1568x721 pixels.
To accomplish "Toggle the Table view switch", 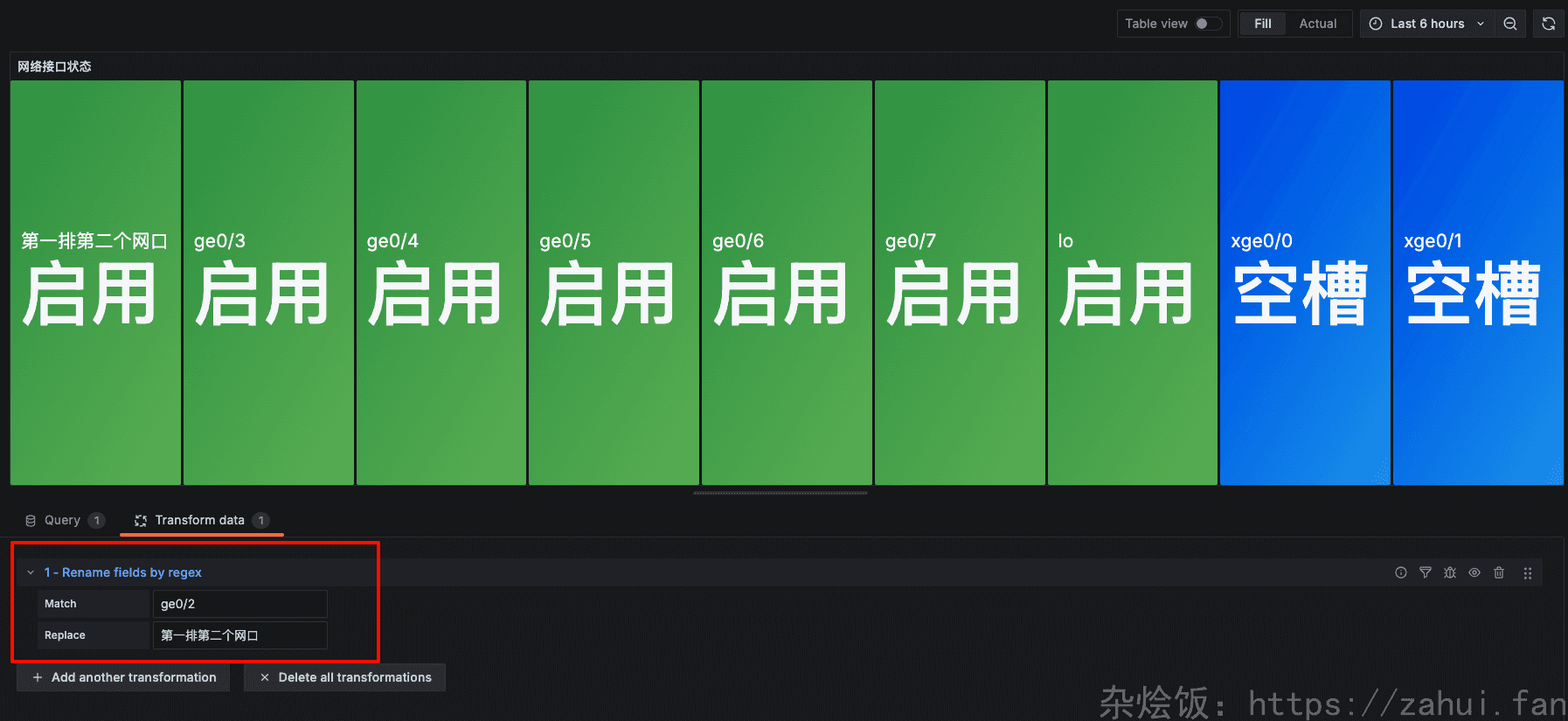I will pyautogui.click(x=1207, y=24).
